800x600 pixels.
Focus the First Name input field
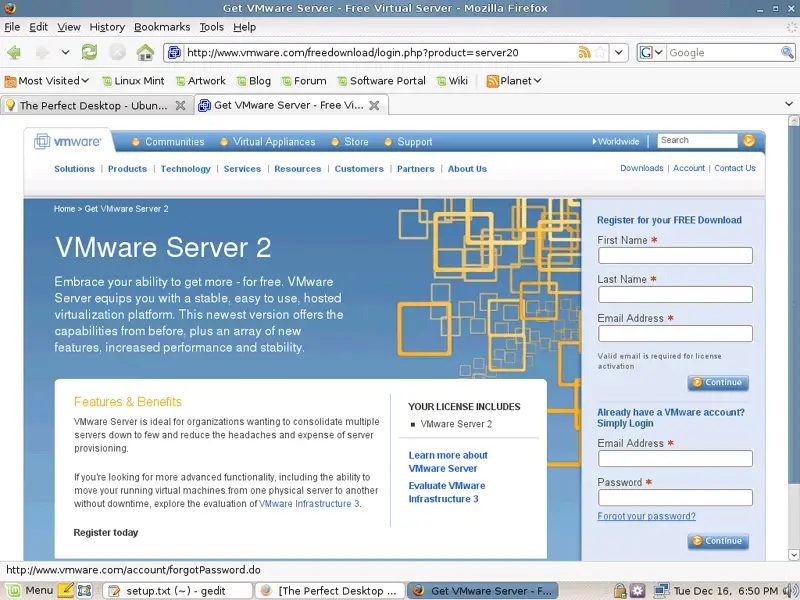tap(675, 256)
